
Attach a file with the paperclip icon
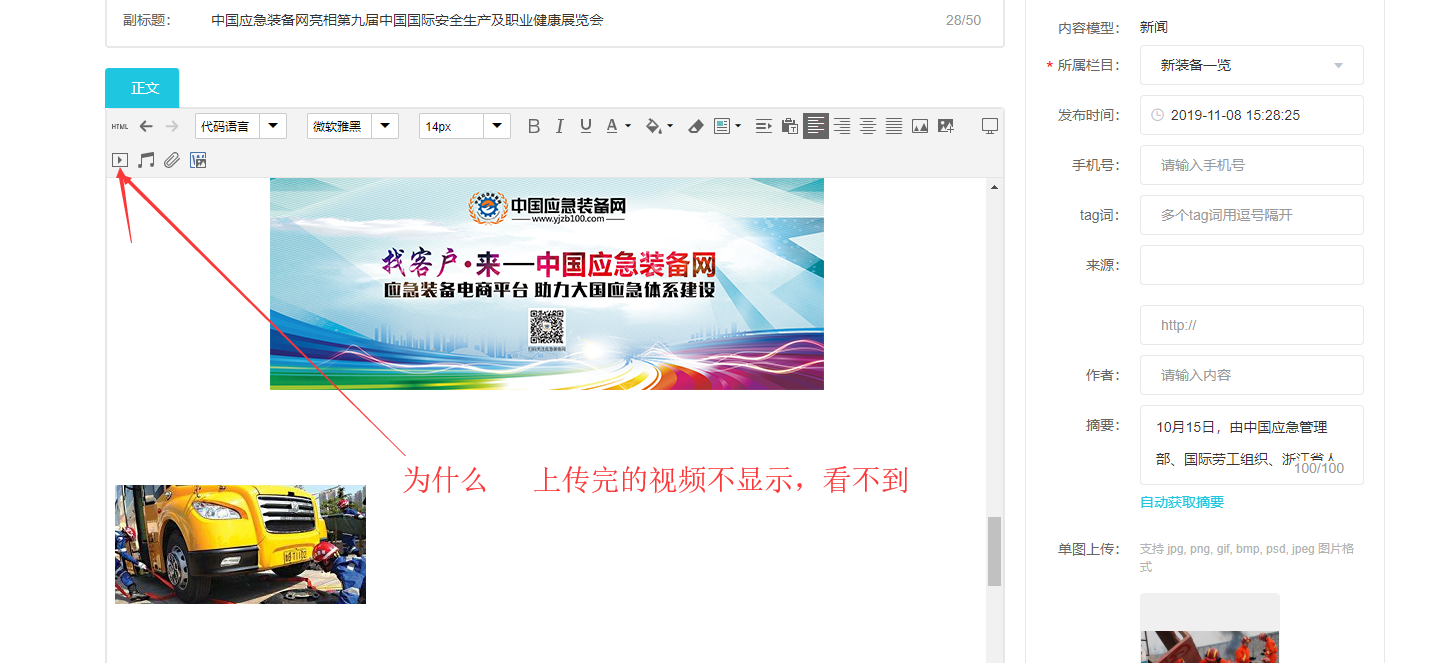coord(172,160)
